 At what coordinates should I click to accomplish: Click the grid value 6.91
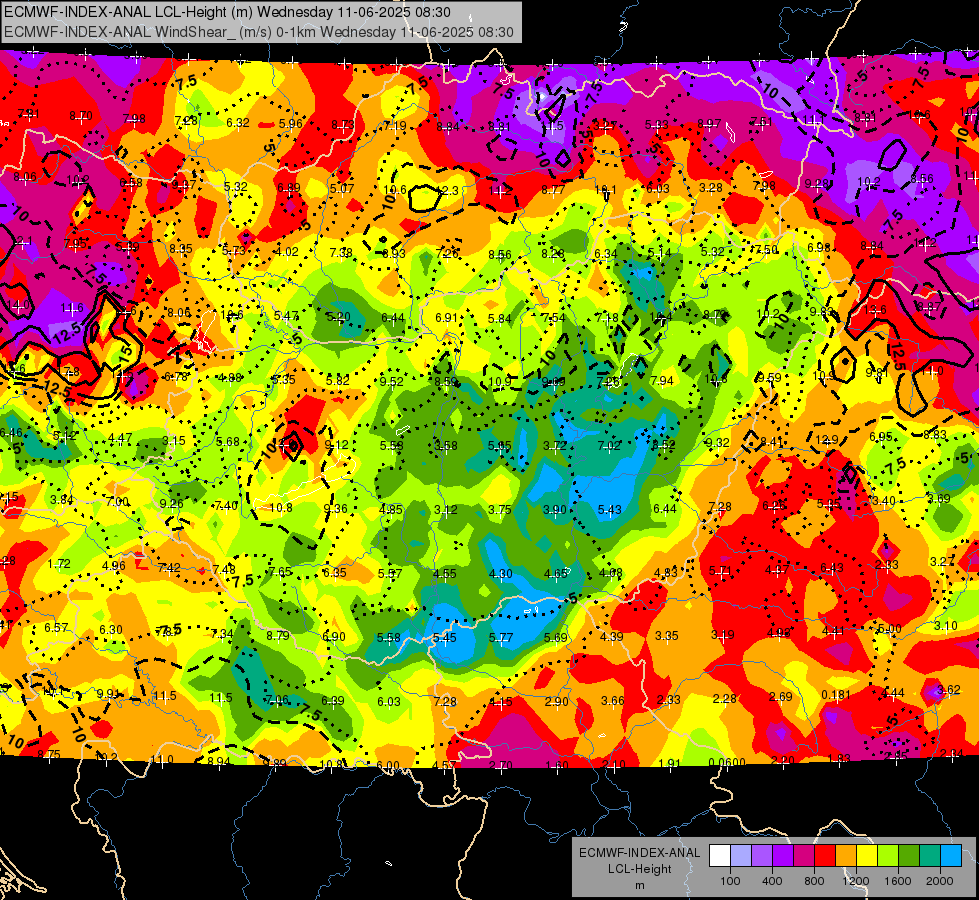click(446, 318)
